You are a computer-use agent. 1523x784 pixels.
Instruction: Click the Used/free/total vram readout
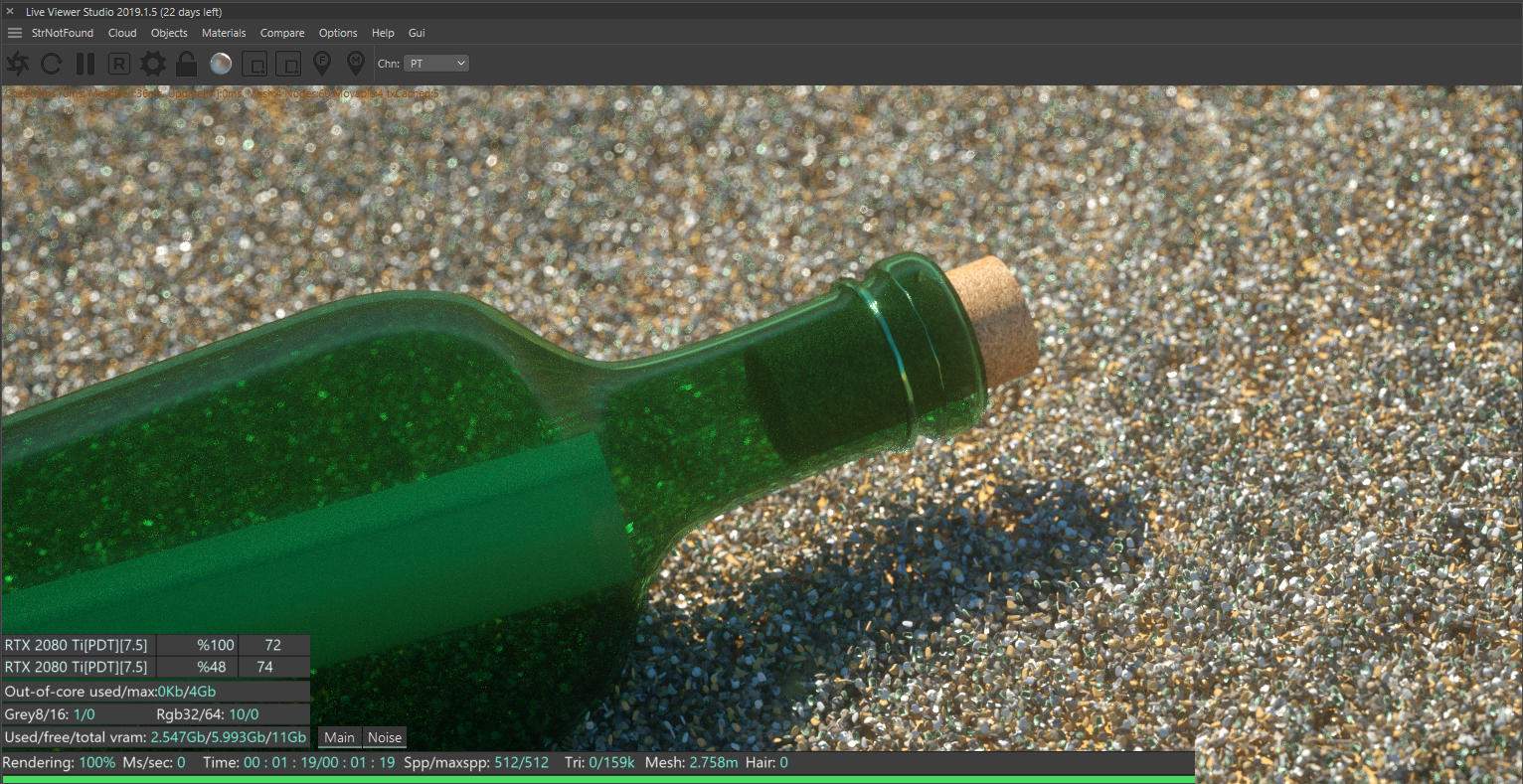155,737
